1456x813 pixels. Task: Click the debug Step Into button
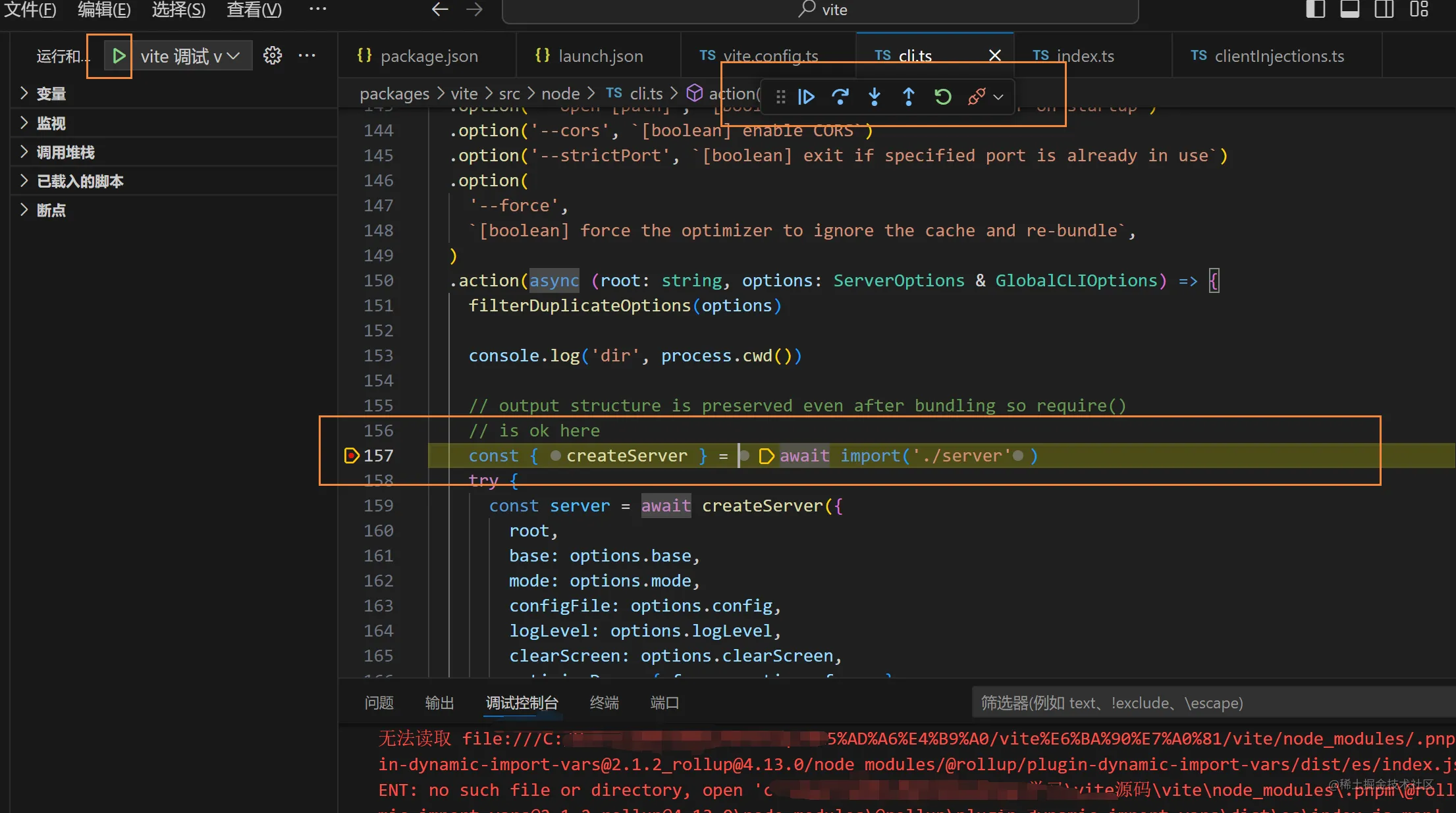875,97
